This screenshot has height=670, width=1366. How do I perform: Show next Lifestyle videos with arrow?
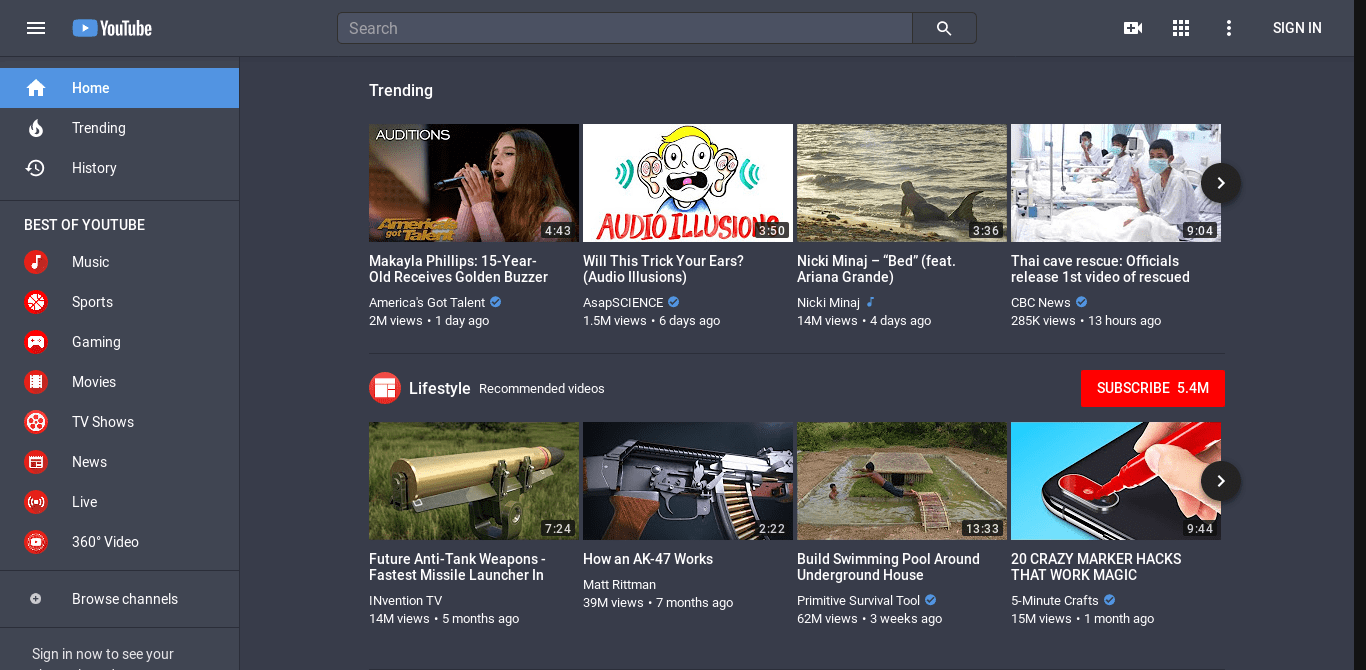[x=1221, y=481]
